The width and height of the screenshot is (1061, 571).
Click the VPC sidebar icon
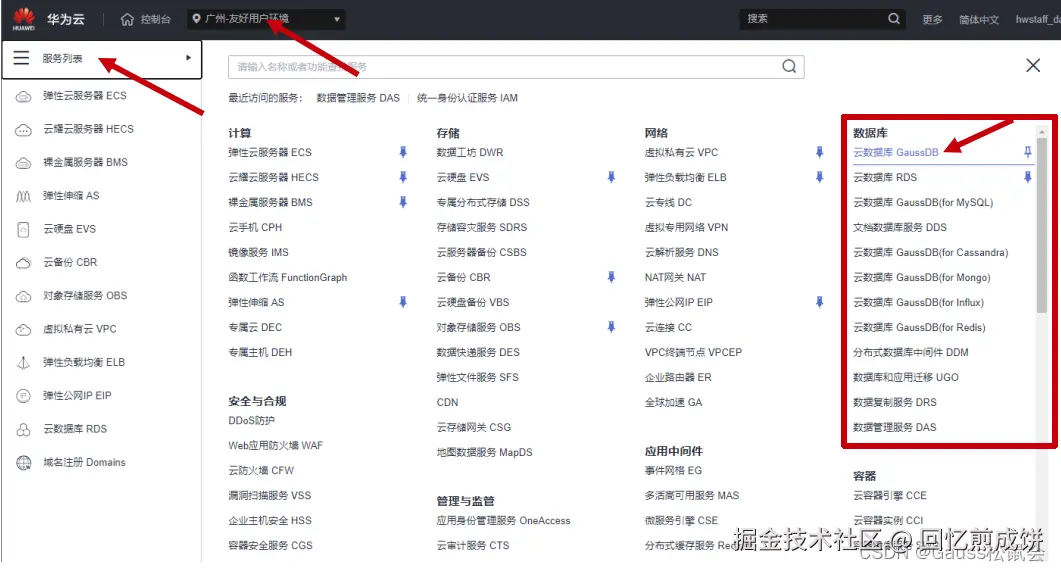(x=24, y=329)
